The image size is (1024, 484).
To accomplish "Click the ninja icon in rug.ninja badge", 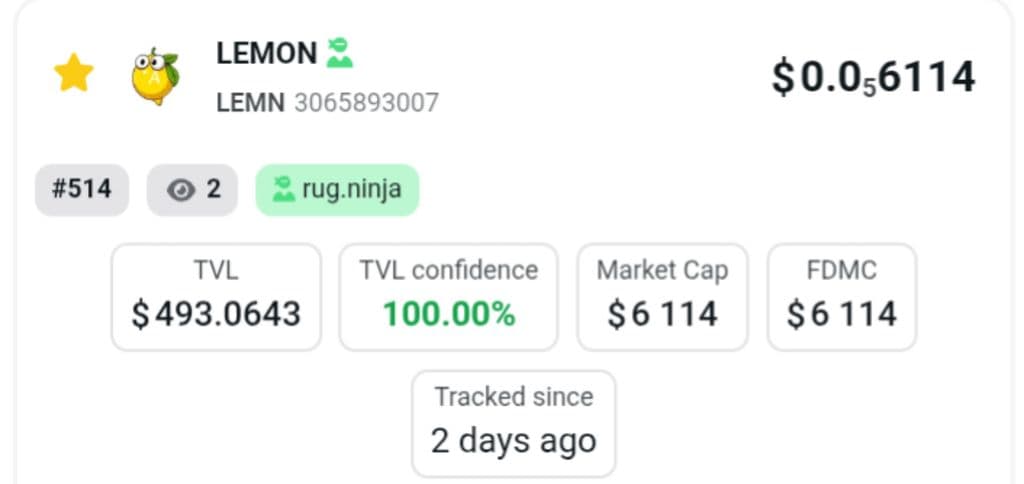I will point(284,189).
